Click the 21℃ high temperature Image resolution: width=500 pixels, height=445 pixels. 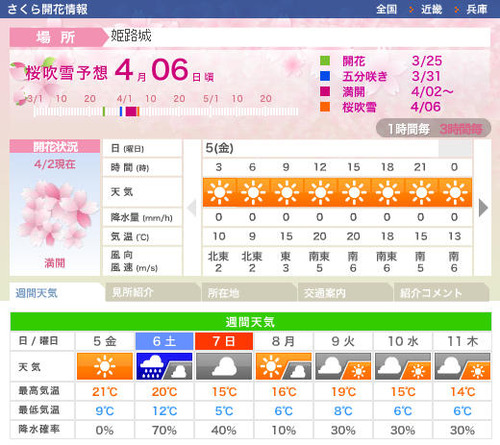105,391
